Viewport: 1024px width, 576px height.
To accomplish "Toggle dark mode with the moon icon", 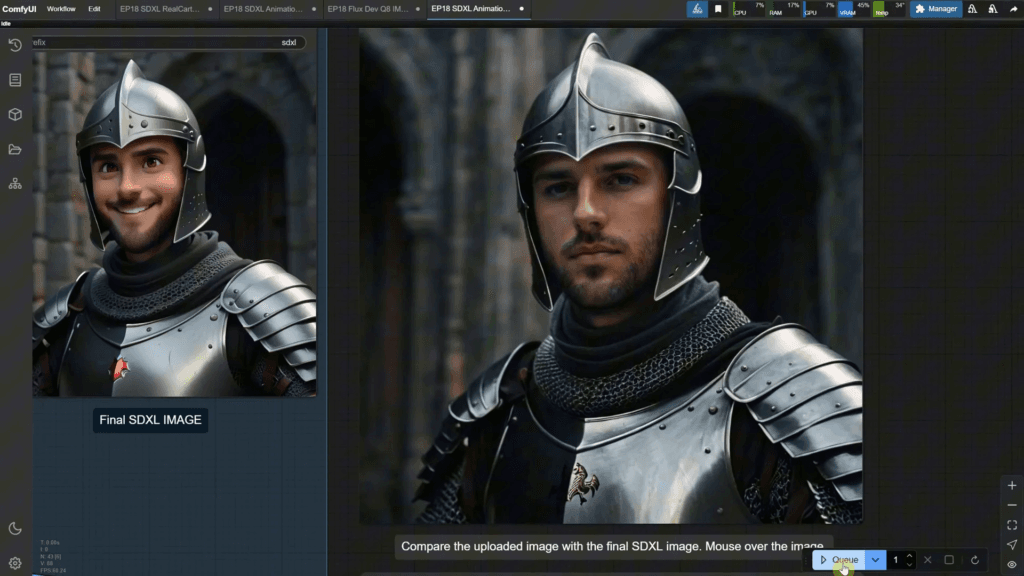I will pos(15,528).
